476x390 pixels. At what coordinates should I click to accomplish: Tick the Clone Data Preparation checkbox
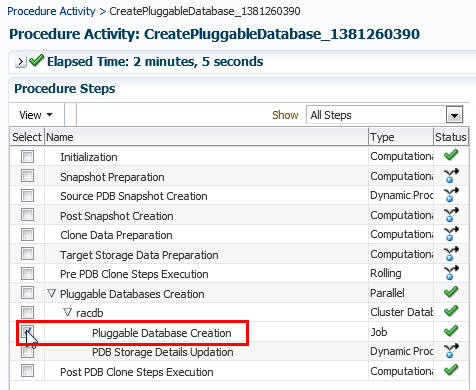[x=27, y=234]
